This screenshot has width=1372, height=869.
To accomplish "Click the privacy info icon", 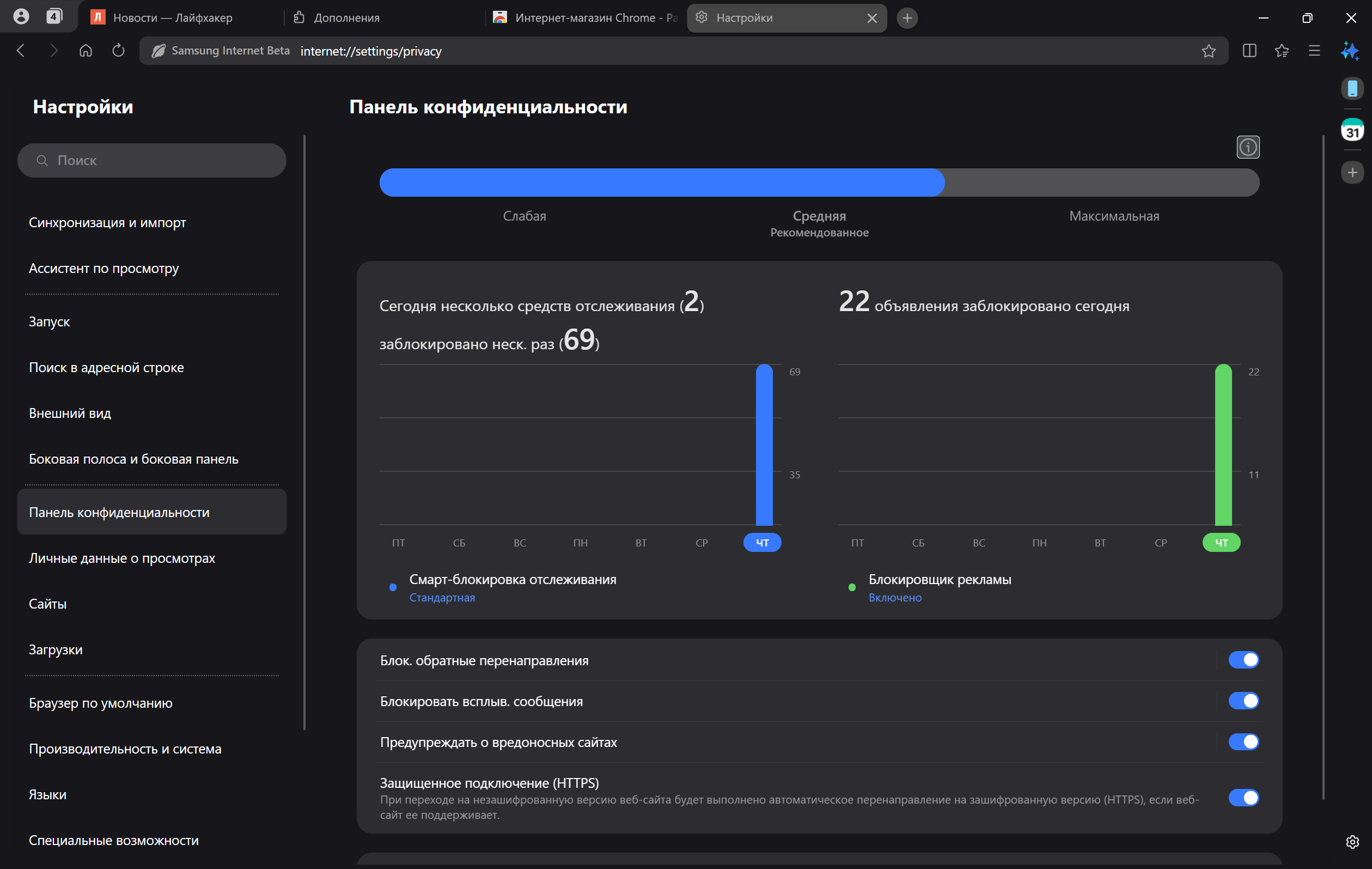I will pyautogui.click(x=1248, y=148).
